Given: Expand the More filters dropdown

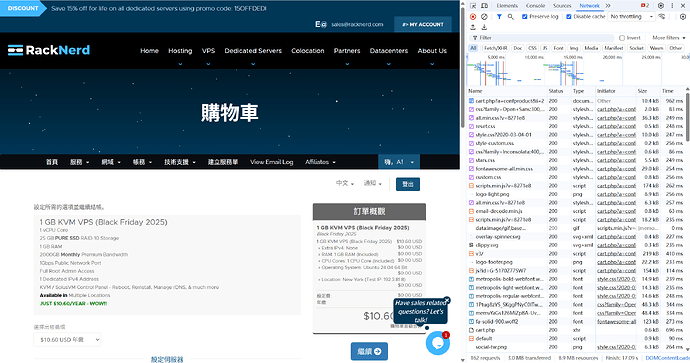Looking at the screenshot, I should 668,38.
